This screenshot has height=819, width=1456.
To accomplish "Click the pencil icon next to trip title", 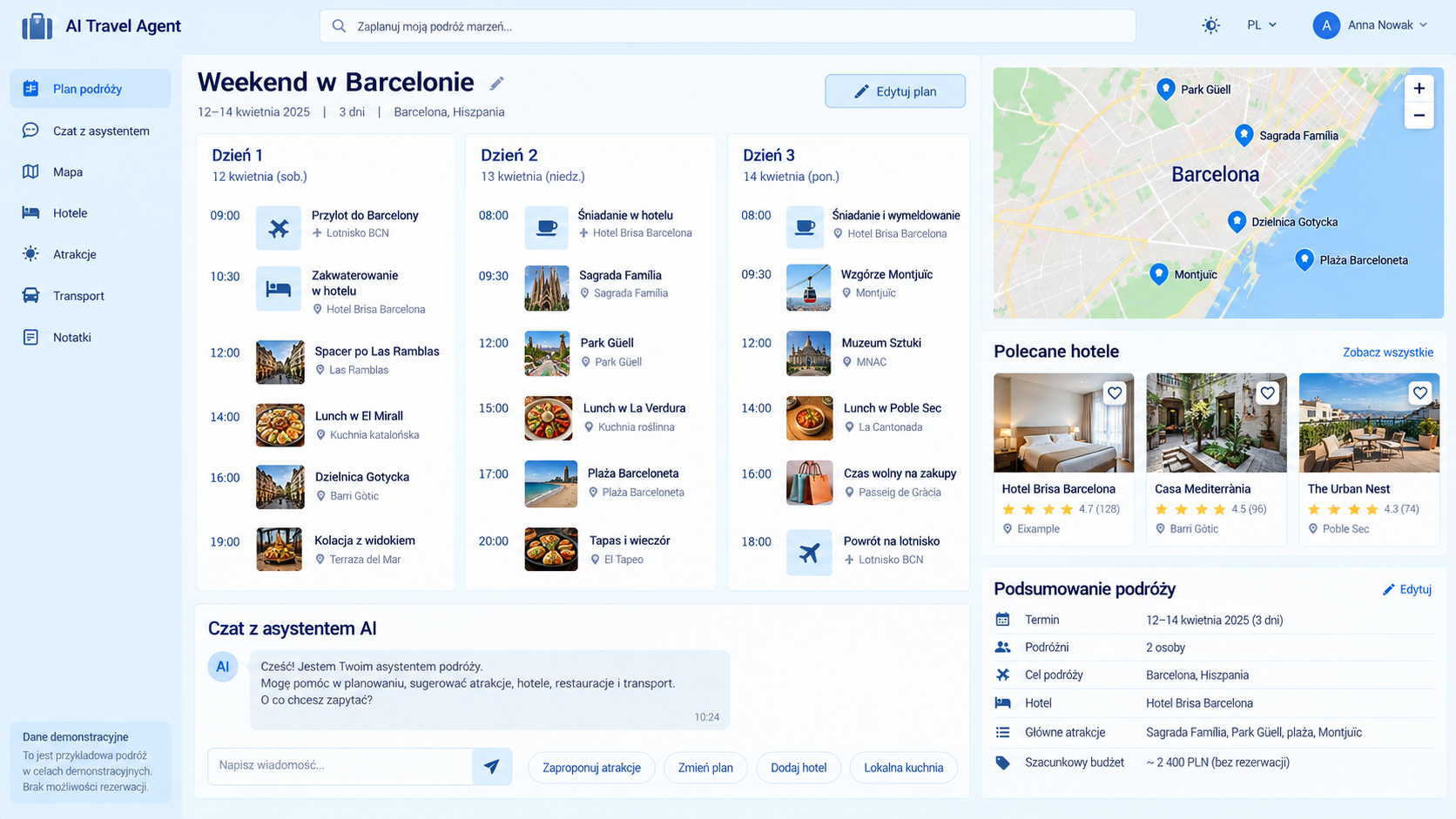I will [x=496, y=84].
